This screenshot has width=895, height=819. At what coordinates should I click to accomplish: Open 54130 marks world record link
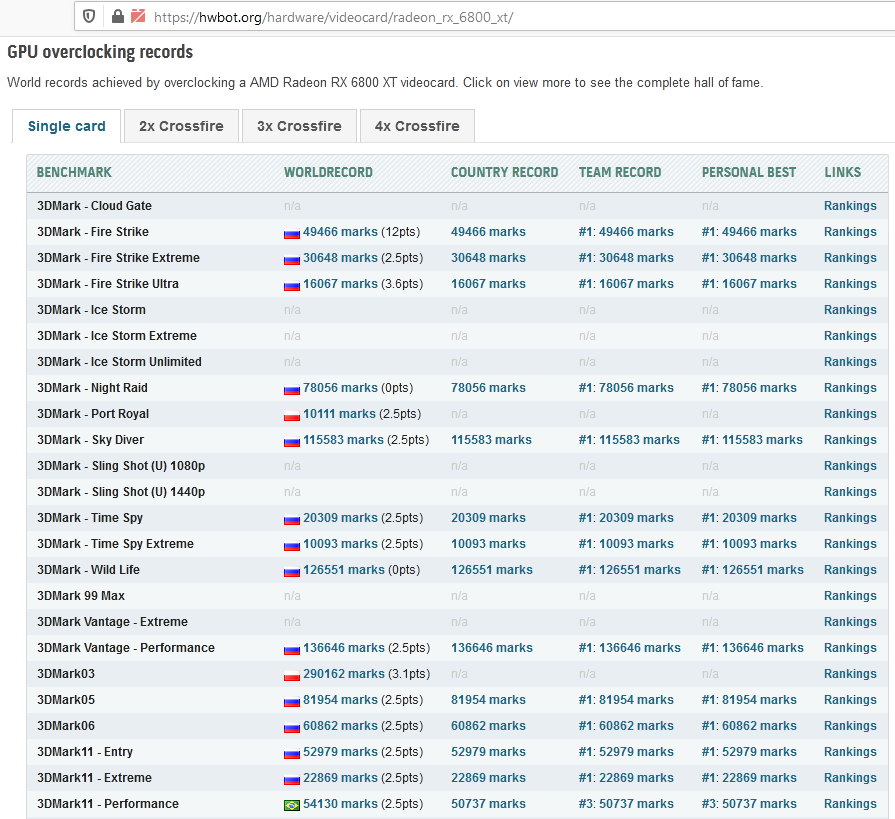[340, 804]
